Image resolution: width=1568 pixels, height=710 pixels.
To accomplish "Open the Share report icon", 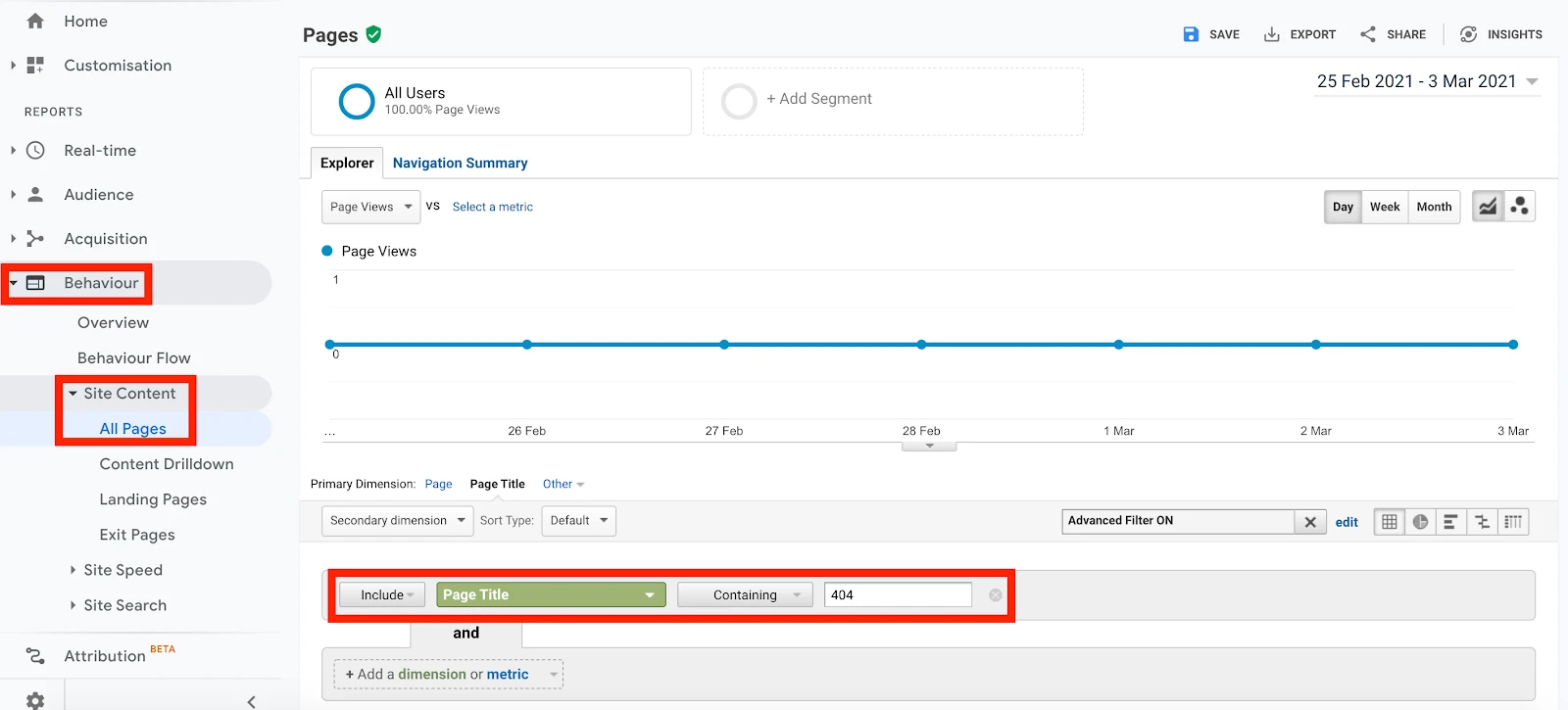I will coord(1368,34).
